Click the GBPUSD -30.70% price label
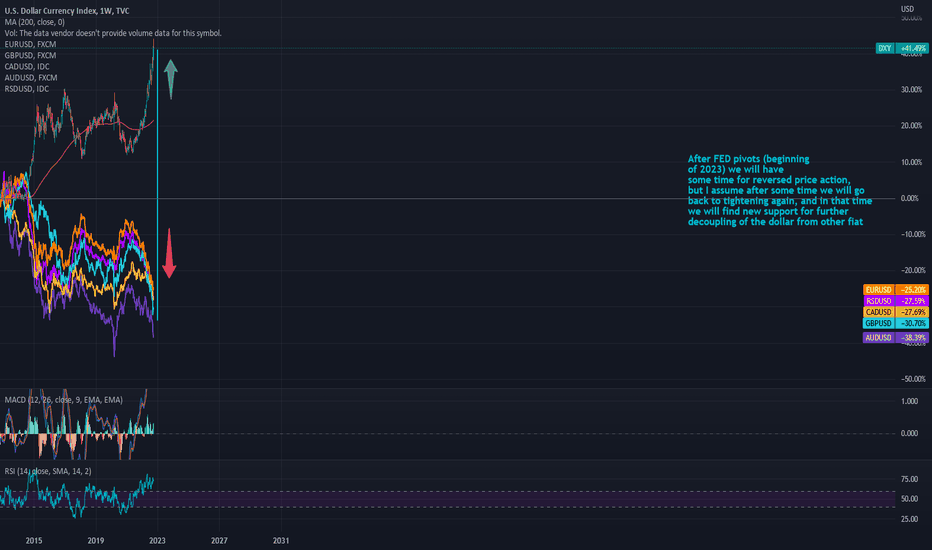The width and height of the screenshot is (932, 550). 895,323
